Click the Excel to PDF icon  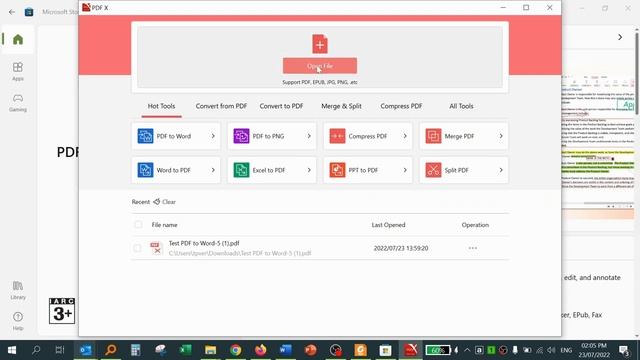point(241,170)
